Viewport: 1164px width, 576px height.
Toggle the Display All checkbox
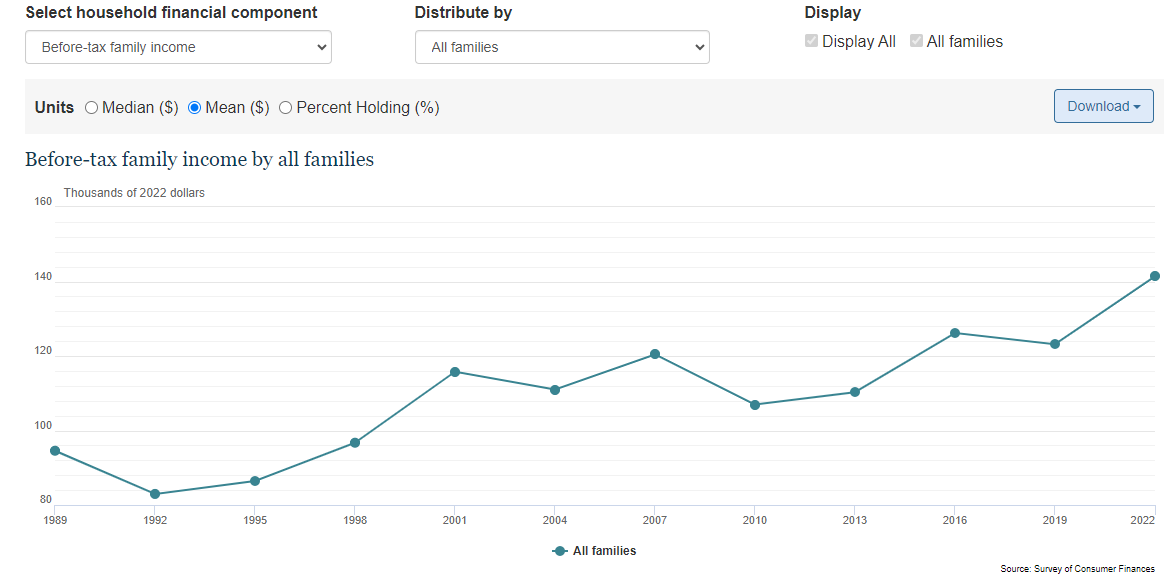(812, 41)
